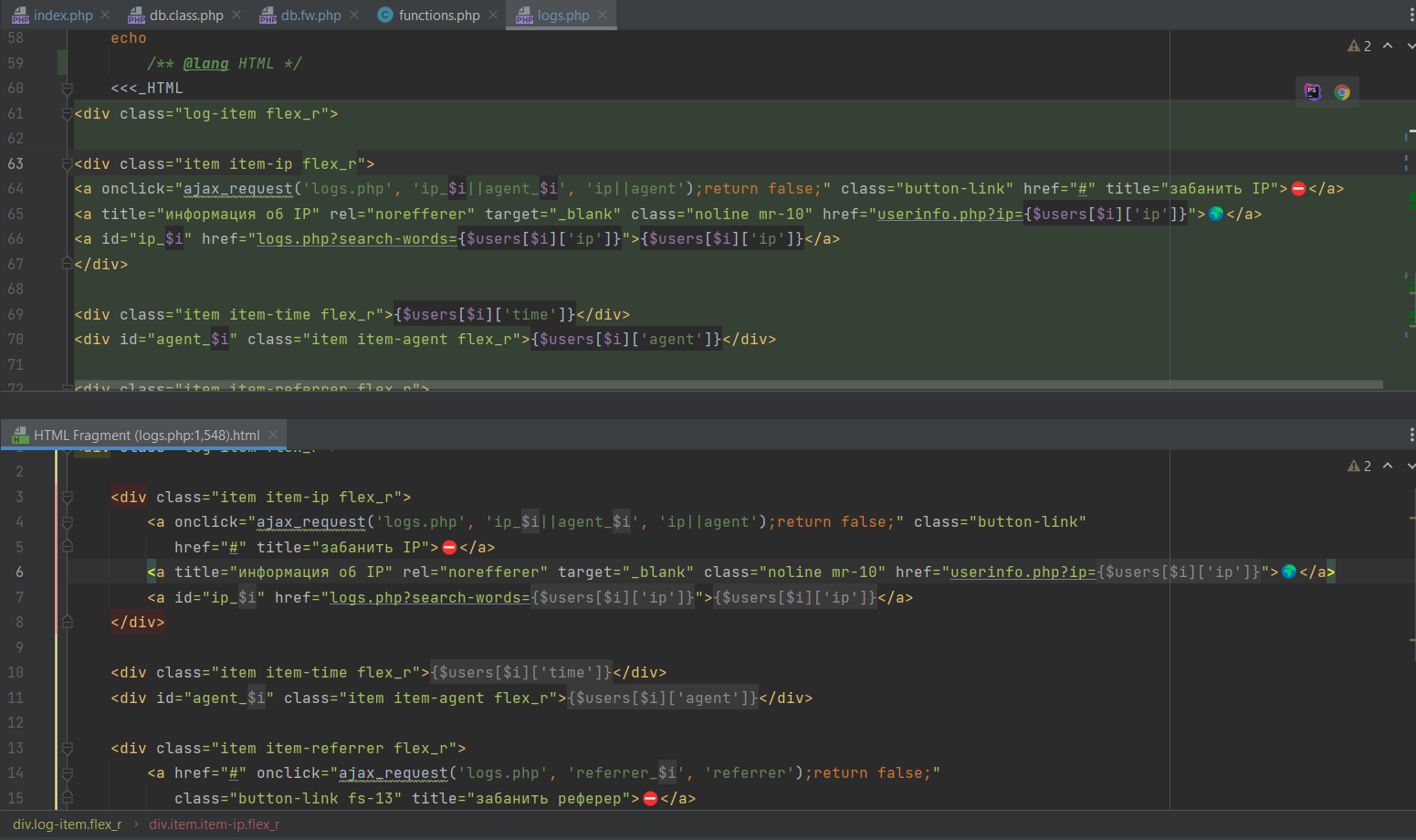Open warnings indicator in logs.php editor
The height and width of the screenshot is (840, 1416).
click(1359, 46)
